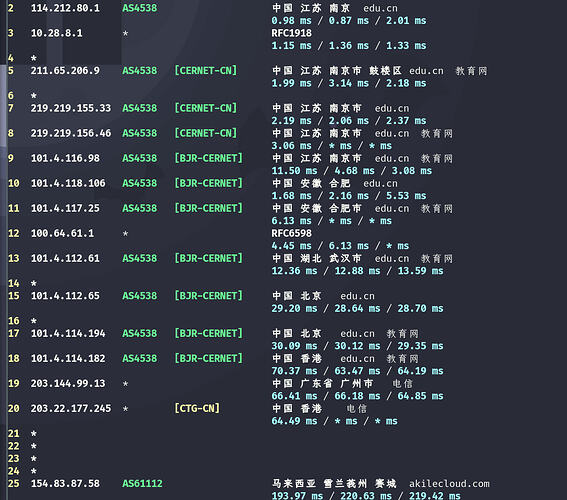Image resolution: width=567 pixels, height=500 pixels.
Task: Click IP 101.4.117.25
Action: tap(65, 208)
